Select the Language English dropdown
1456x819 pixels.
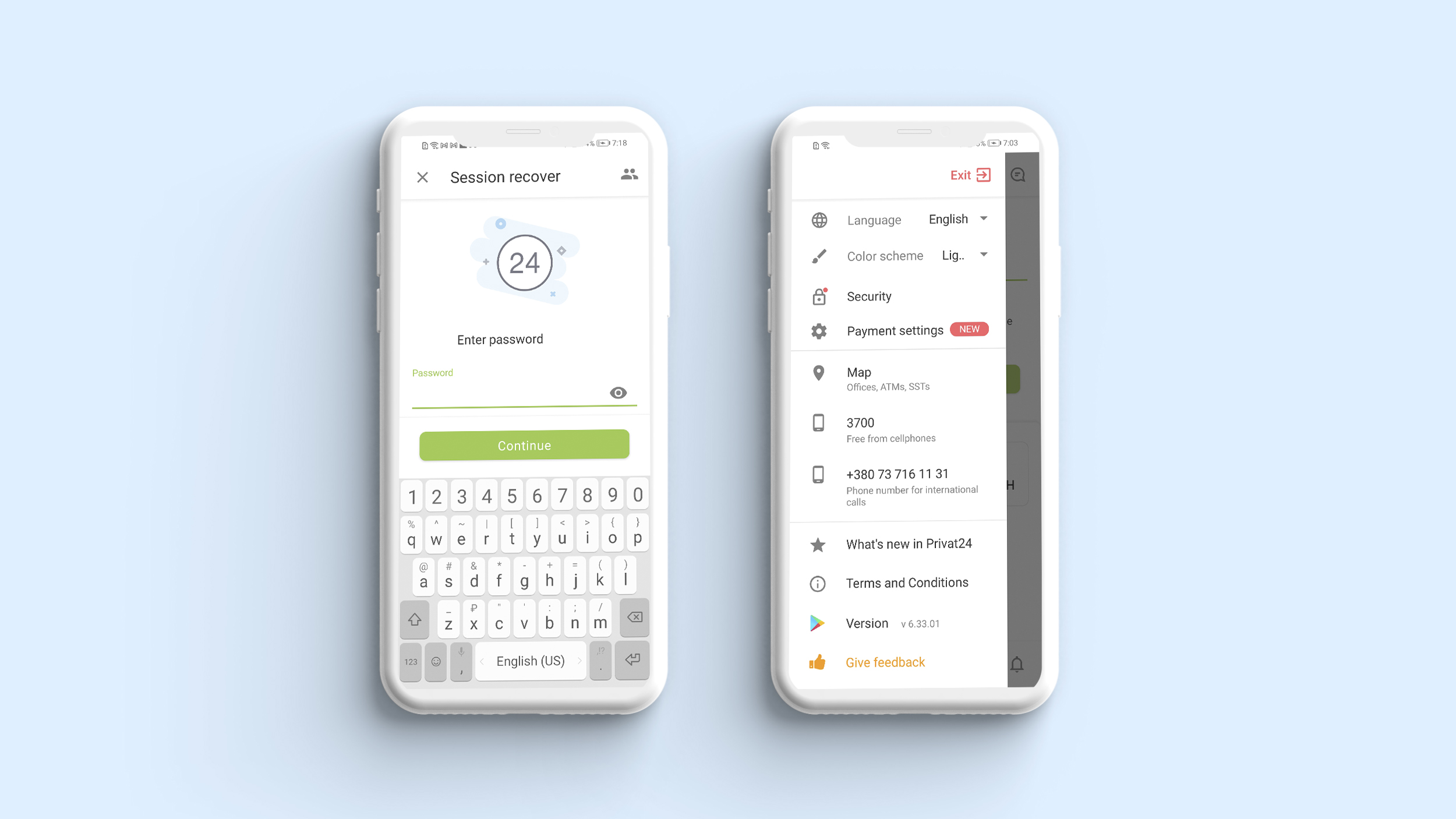point(956,219)
